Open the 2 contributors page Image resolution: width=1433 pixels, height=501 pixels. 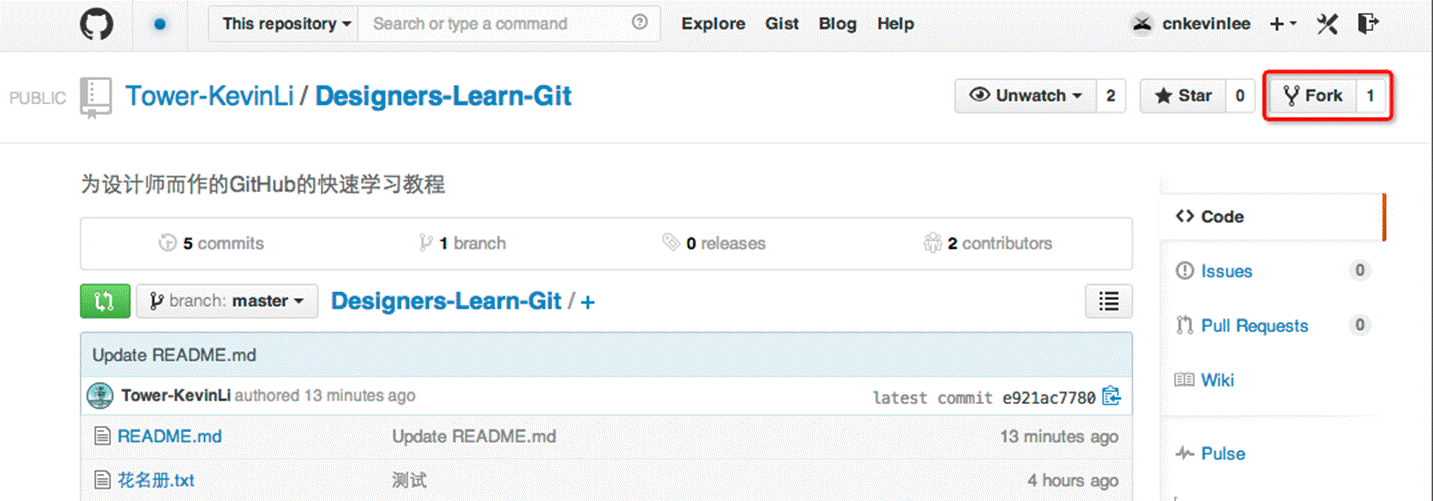(x=988, y=243)
